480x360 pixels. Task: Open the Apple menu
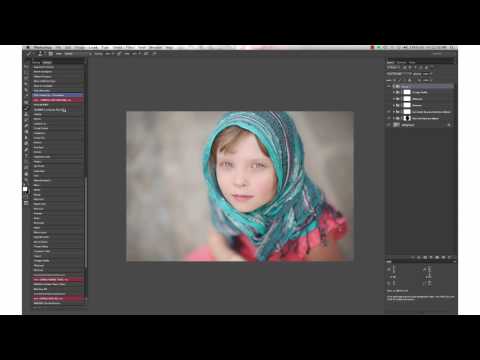(28, 48)
